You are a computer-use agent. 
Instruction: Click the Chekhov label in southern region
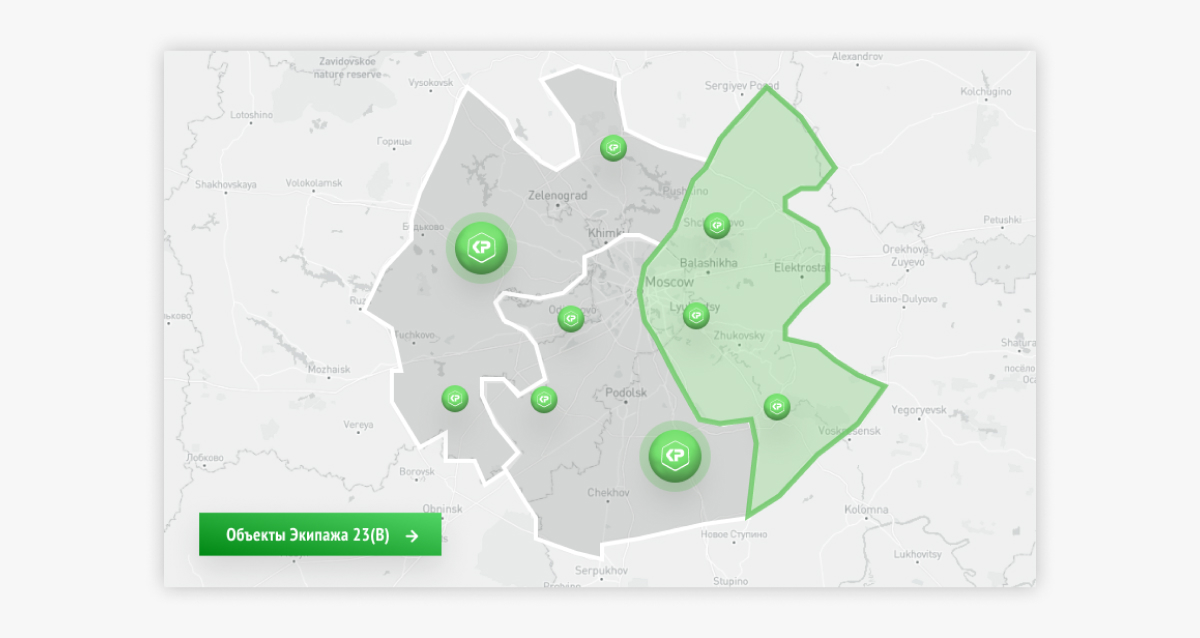(608, 493)
